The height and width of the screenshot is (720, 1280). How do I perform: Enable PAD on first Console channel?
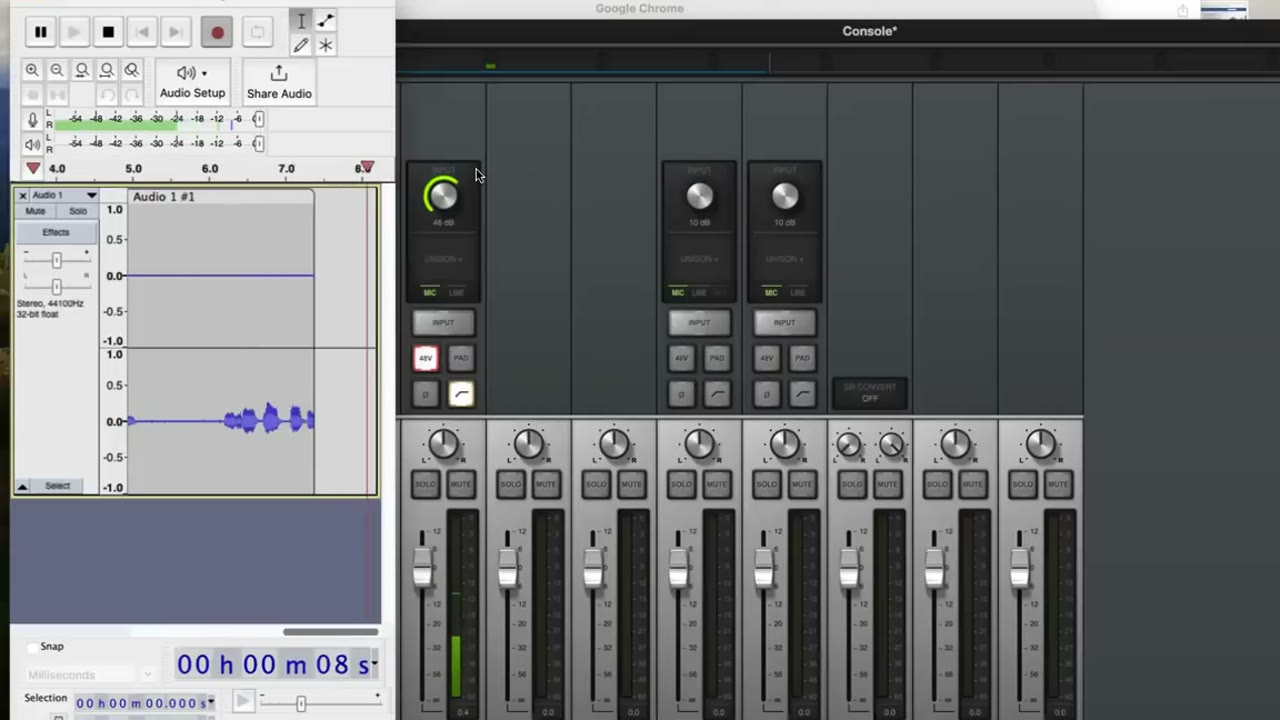point(461,358)
